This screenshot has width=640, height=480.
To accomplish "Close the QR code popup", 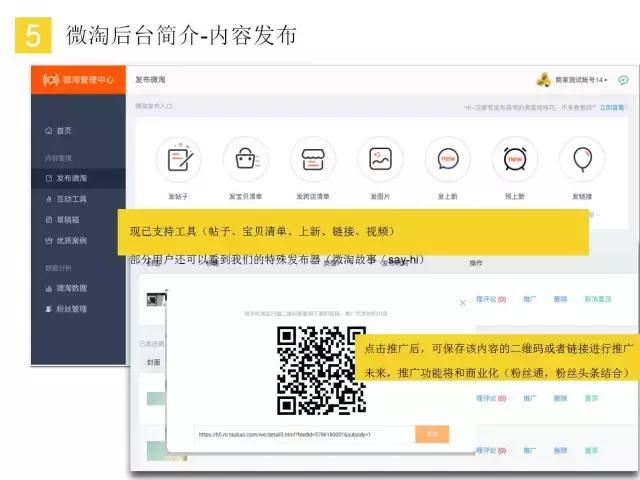I will (x=462, y=303).
